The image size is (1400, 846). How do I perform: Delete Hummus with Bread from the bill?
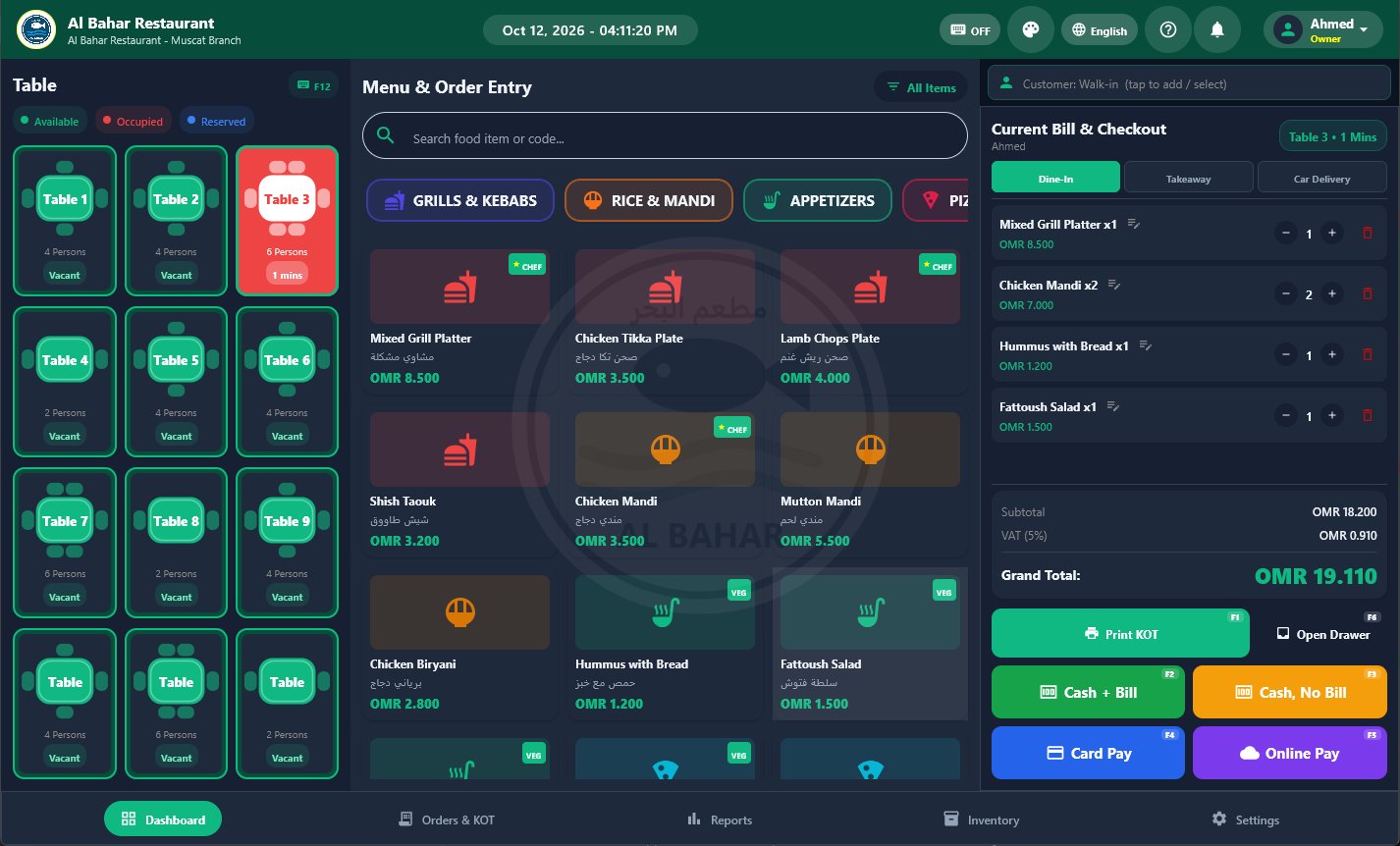[x=1368, y=355]
